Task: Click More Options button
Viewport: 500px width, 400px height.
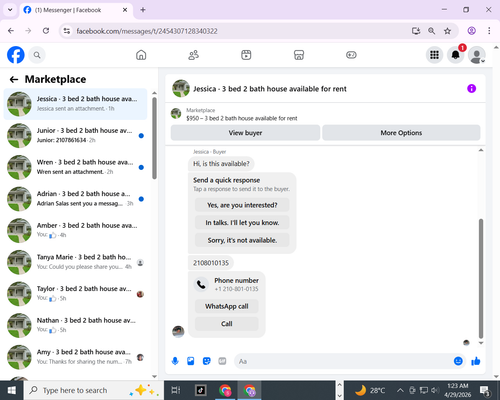Action: [401, 133]
